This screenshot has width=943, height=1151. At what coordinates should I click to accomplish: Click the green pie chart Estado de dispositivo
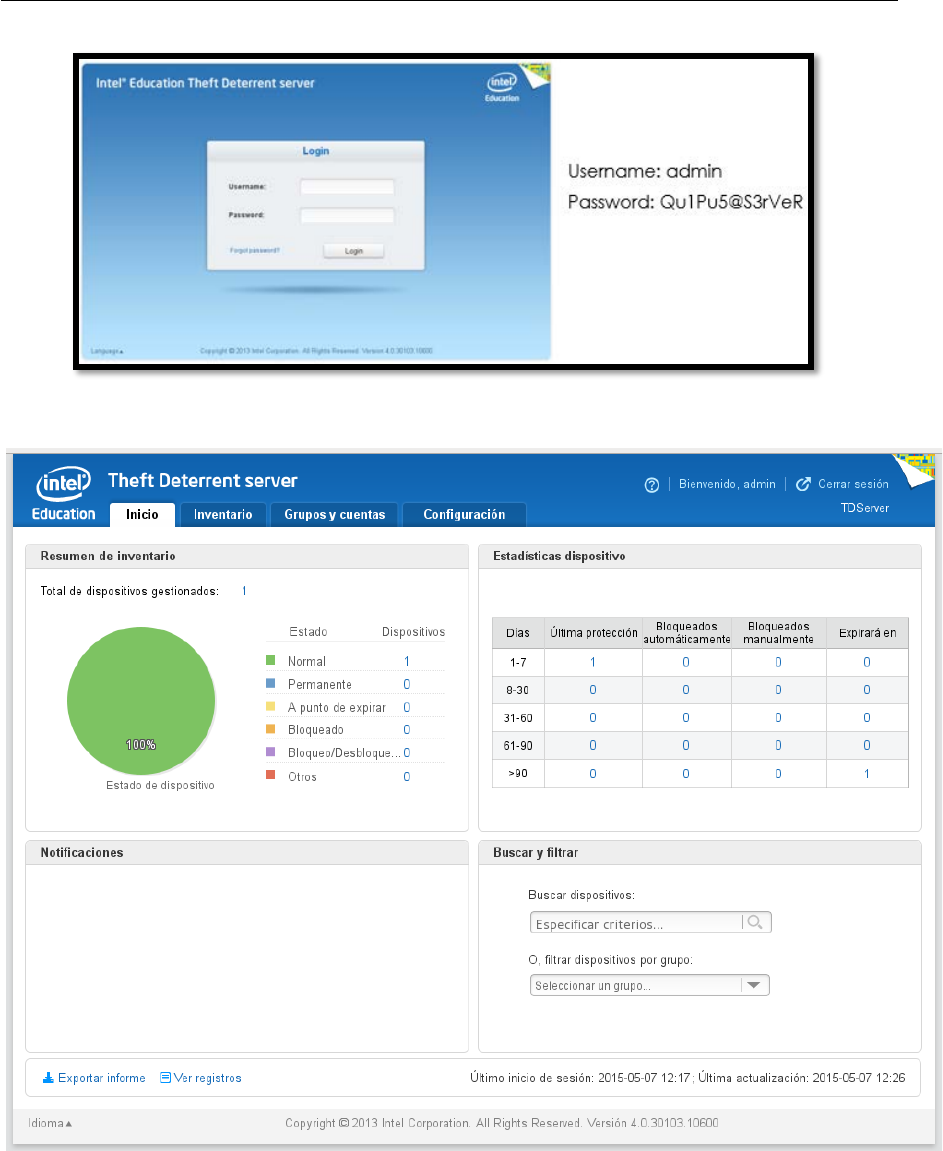141,700
